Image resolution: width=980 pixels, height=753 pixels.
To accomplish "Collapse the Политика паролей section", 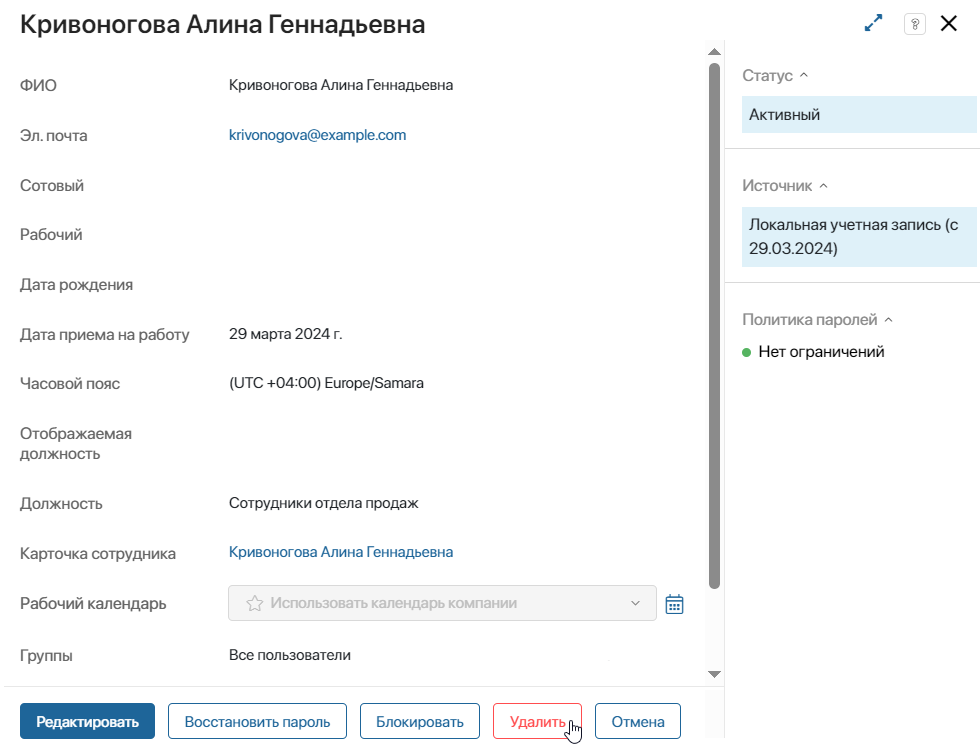I will coord(888,319).
